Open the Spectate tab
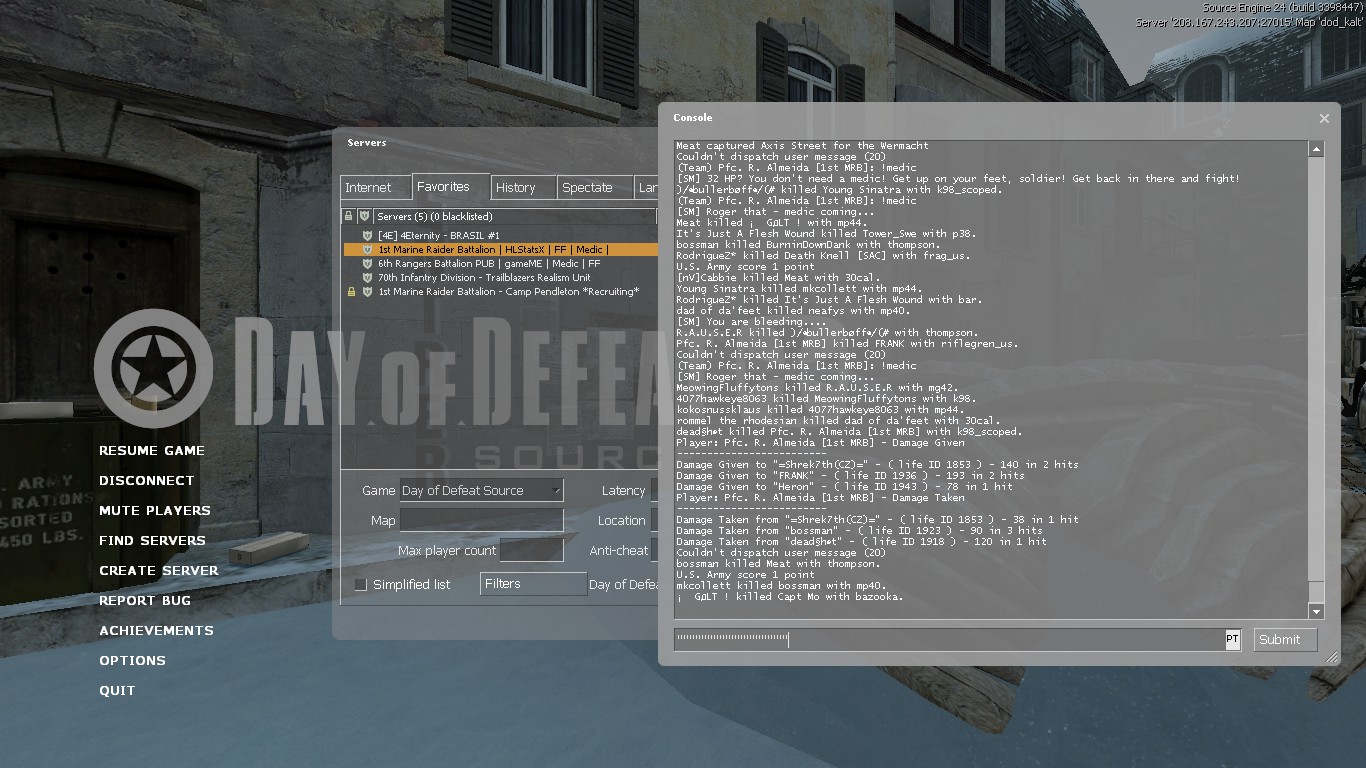This screenshot has height=768, width=1366. click(593, 187)
